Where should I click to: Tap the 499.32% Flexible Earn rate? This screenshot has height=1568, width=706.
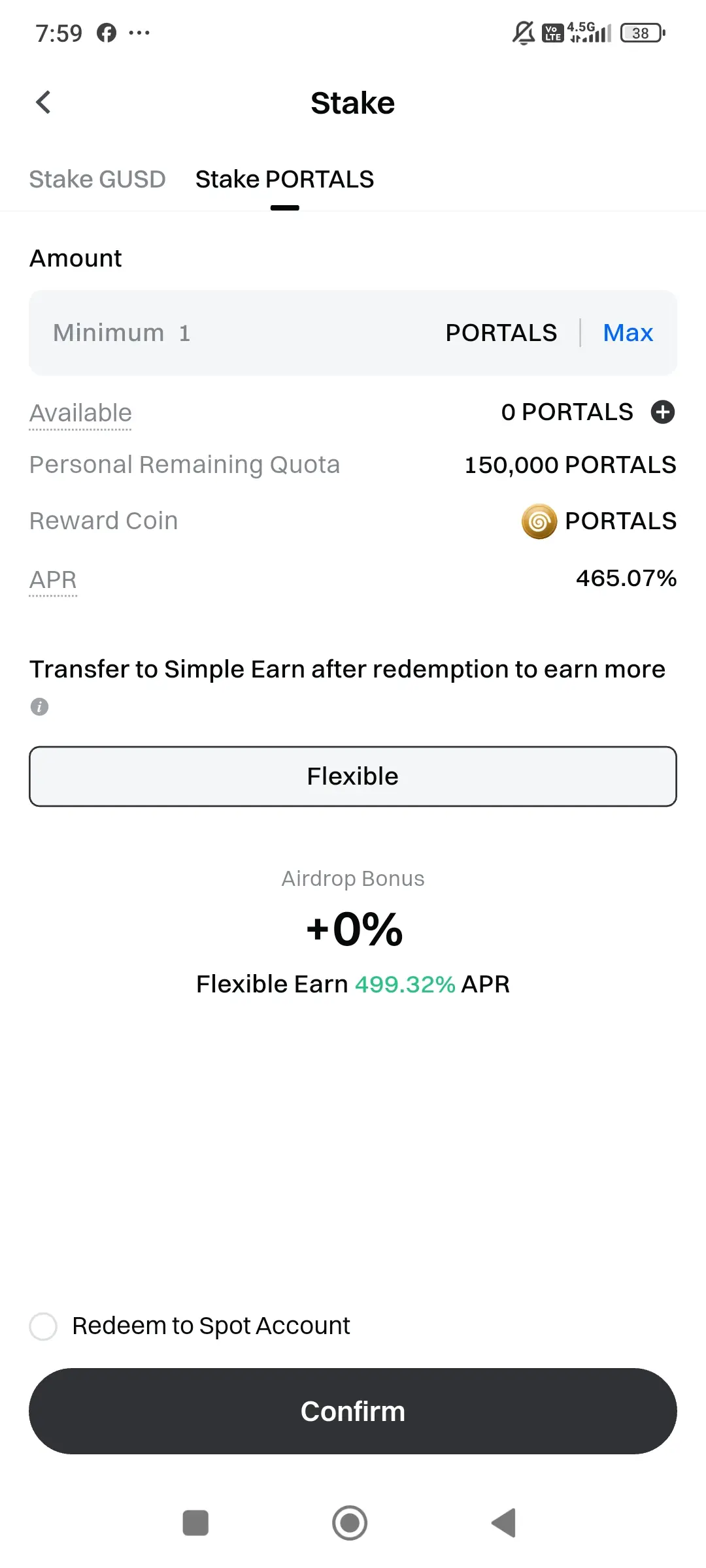coord(405,984)
